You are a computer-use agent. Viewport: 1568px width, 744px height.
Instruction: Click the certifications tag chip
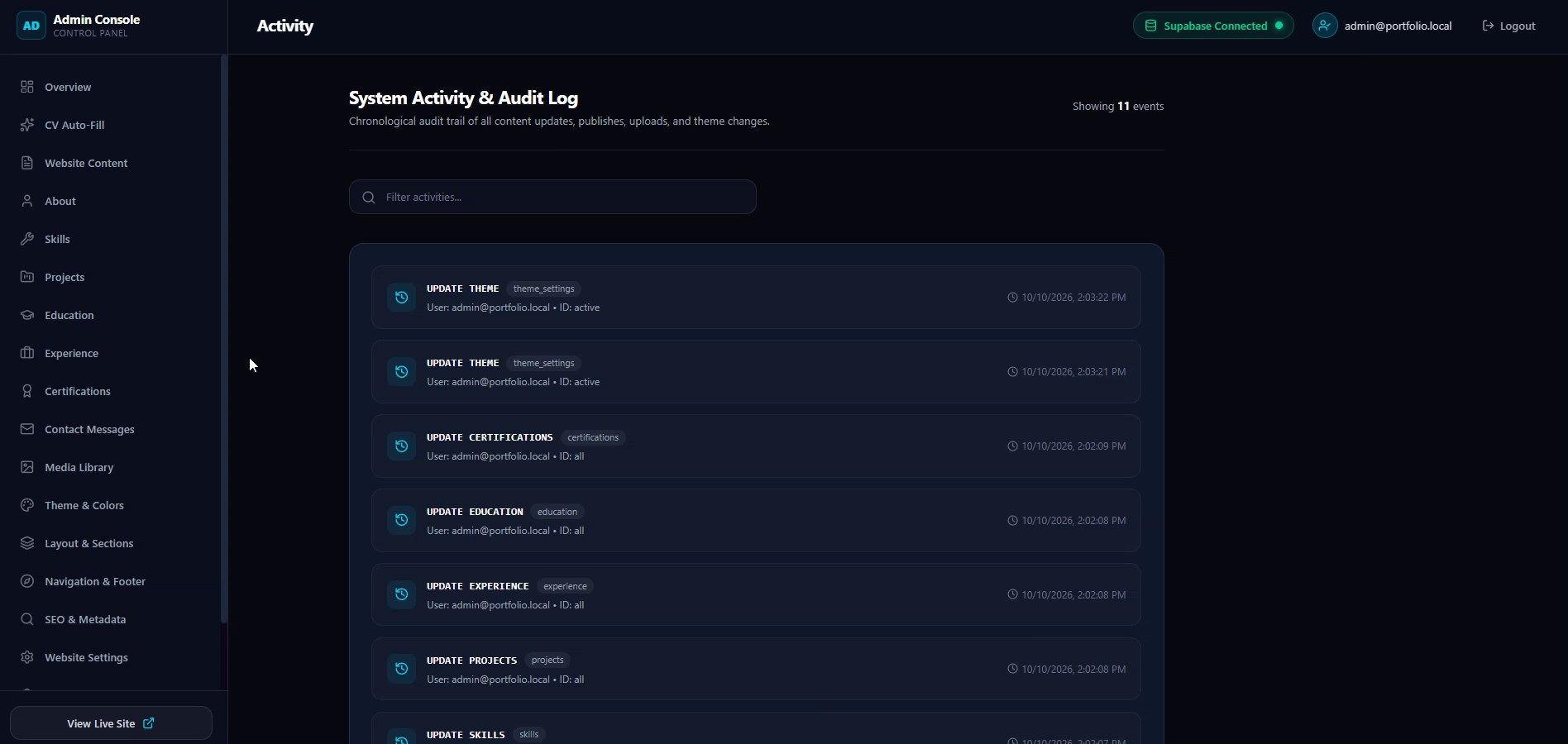pyautogui.click(x=593, y=437)
